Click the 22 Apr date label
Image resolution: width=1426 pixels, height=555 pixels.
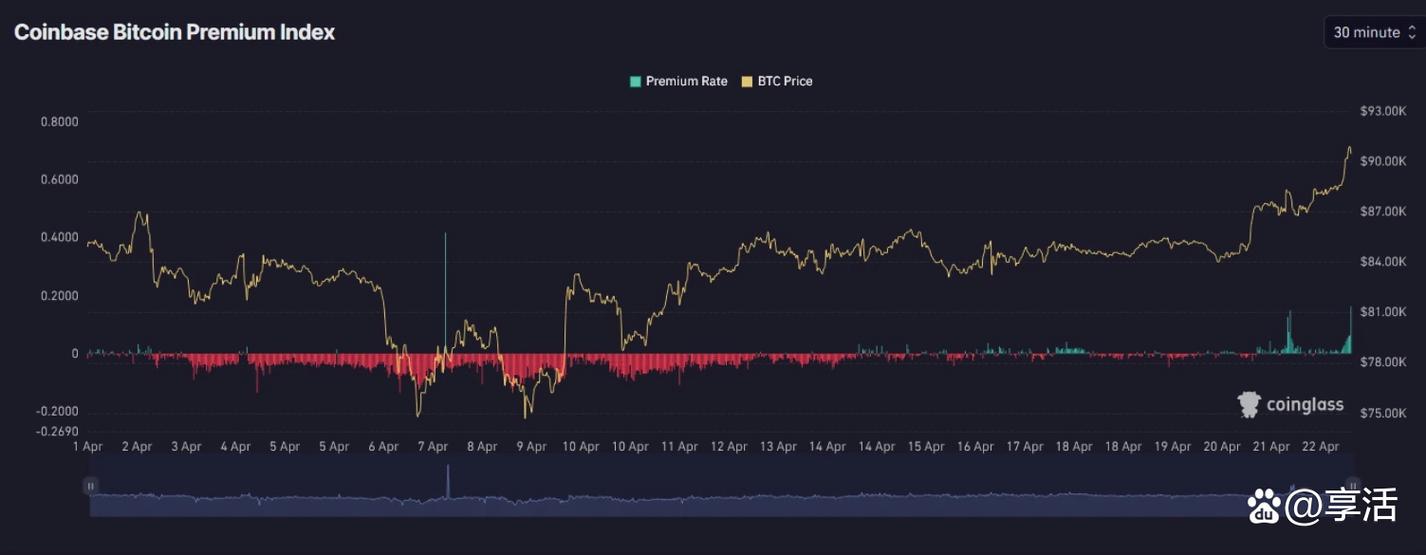[1321, 447]
